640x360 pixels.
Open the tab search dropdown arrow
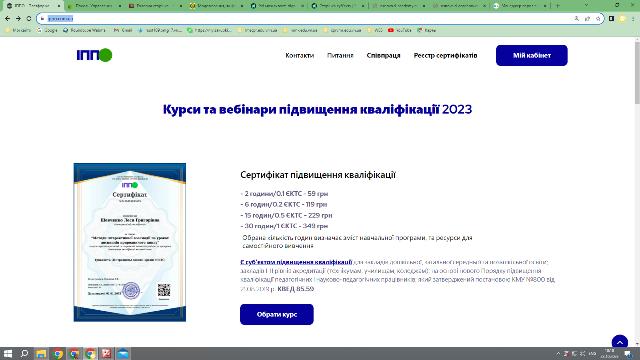tap(586, 6)
